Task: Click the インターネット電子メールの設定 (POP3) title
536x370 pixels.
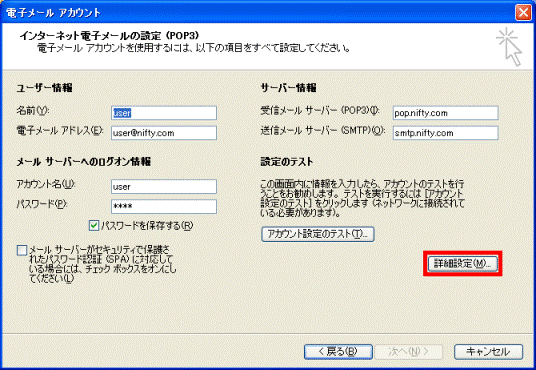Action: tap(109, 36)
